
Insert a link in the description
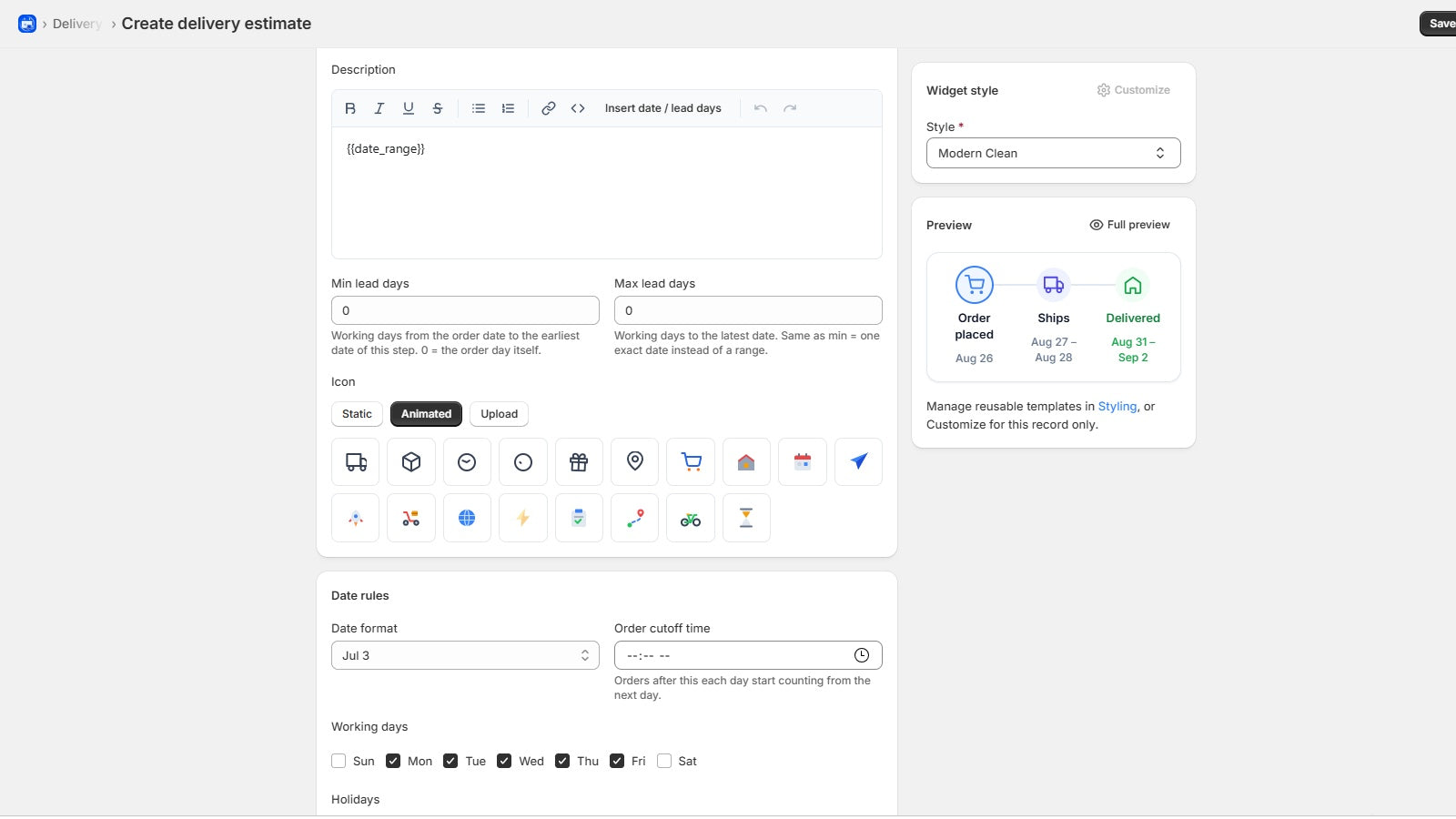pyautogui.click(x=549, y=108)
